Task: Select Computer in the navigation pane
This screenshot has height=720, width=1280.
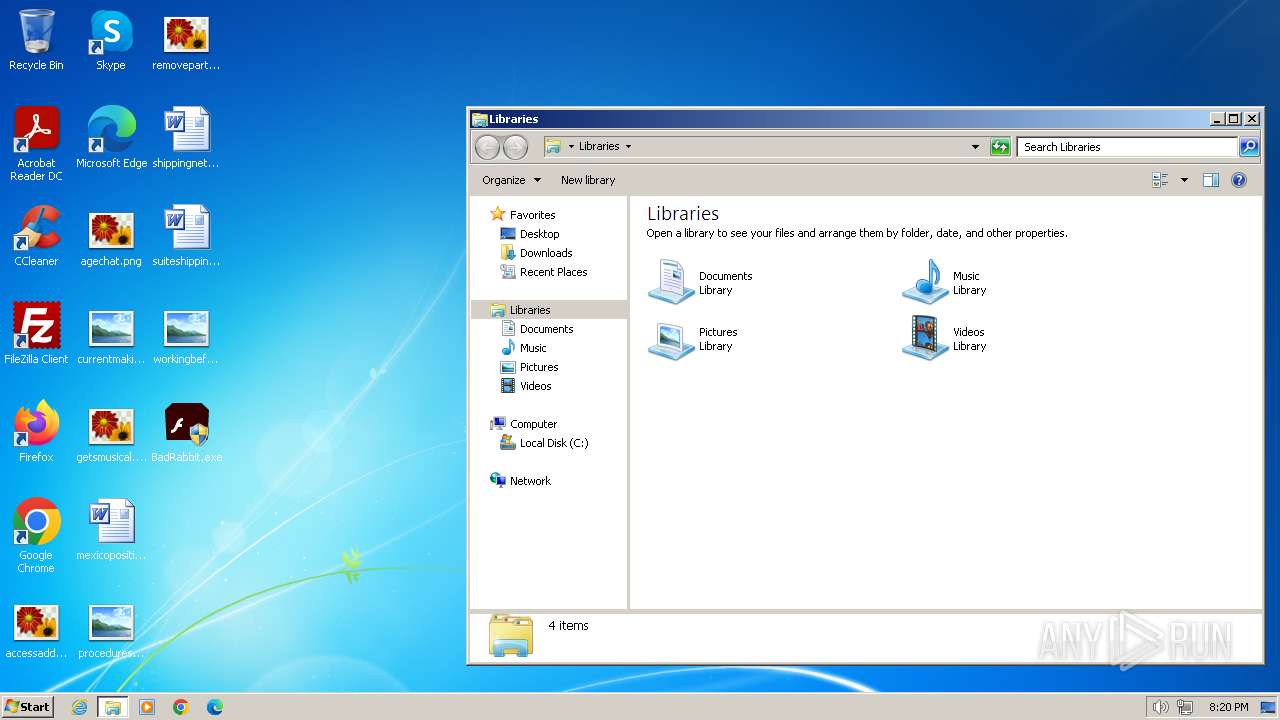Action: tap(524, 424)
